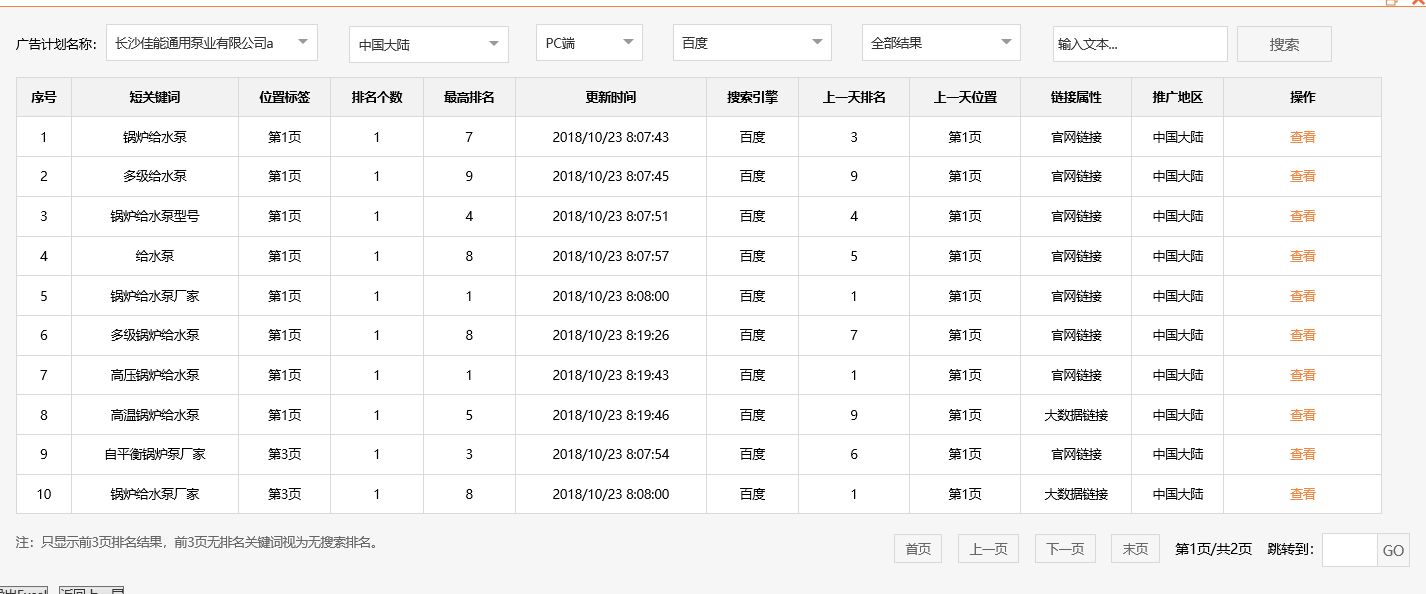
Task: Open 查看 for keyword 给水泵
Action: pos(1302,255)
